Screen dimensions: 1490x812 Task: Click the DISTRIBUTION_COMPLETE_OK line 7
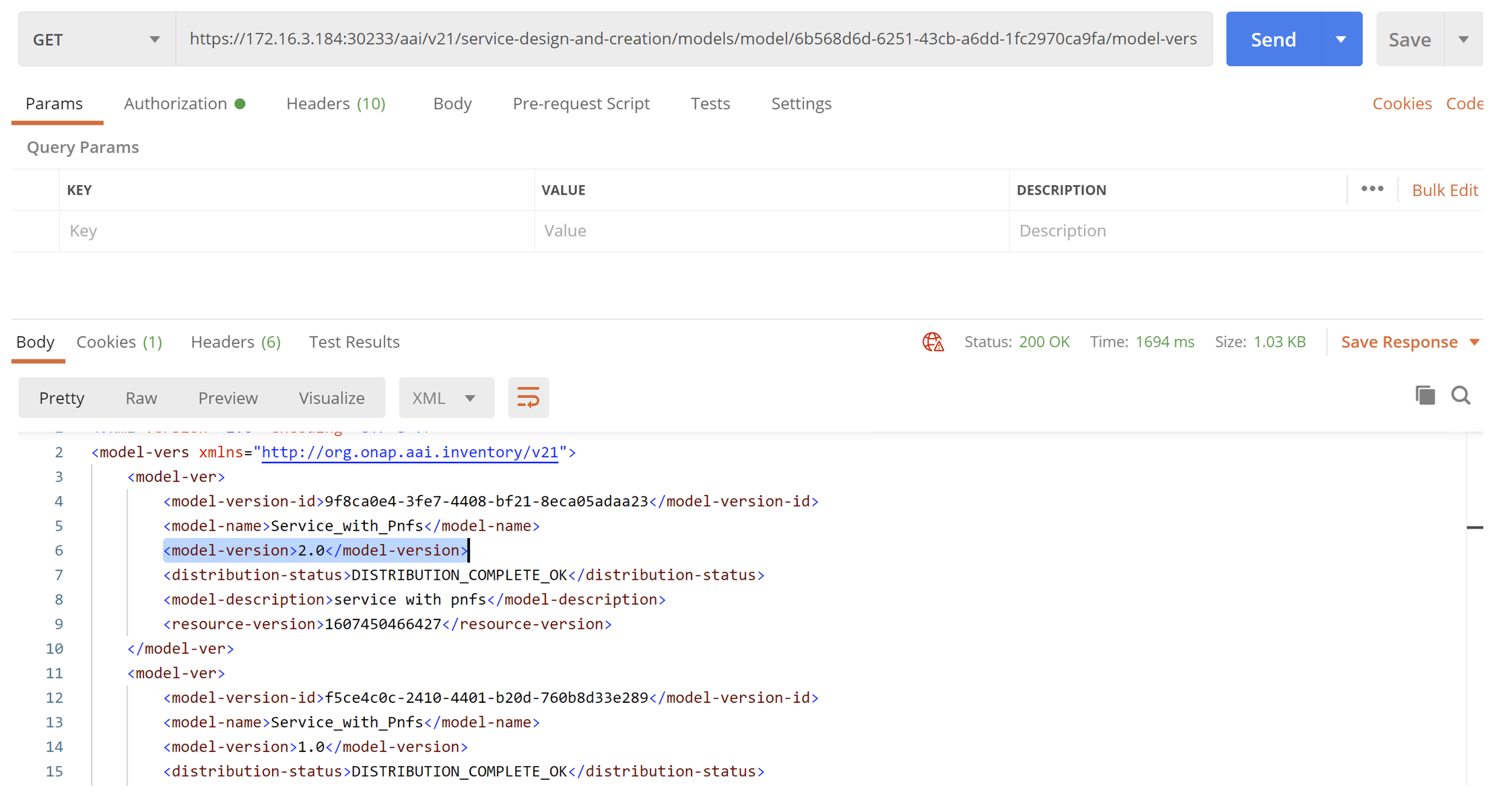[x=464, y=575]
